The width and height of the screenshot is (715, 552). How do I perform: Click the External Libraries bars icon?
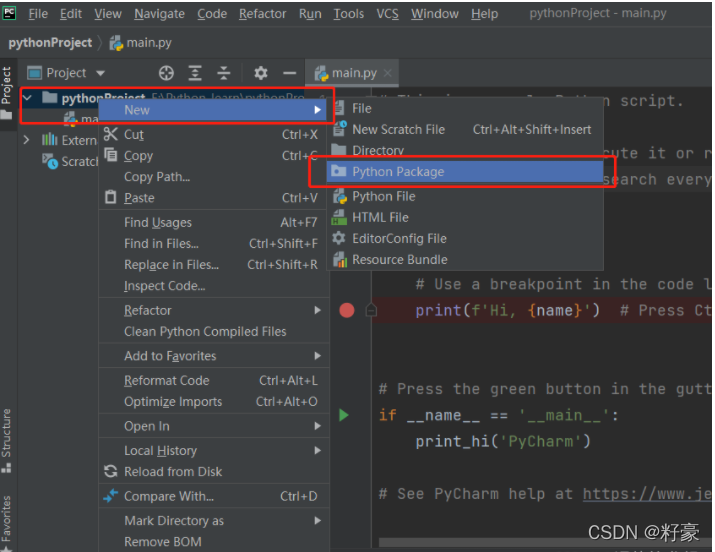[49, 139]
